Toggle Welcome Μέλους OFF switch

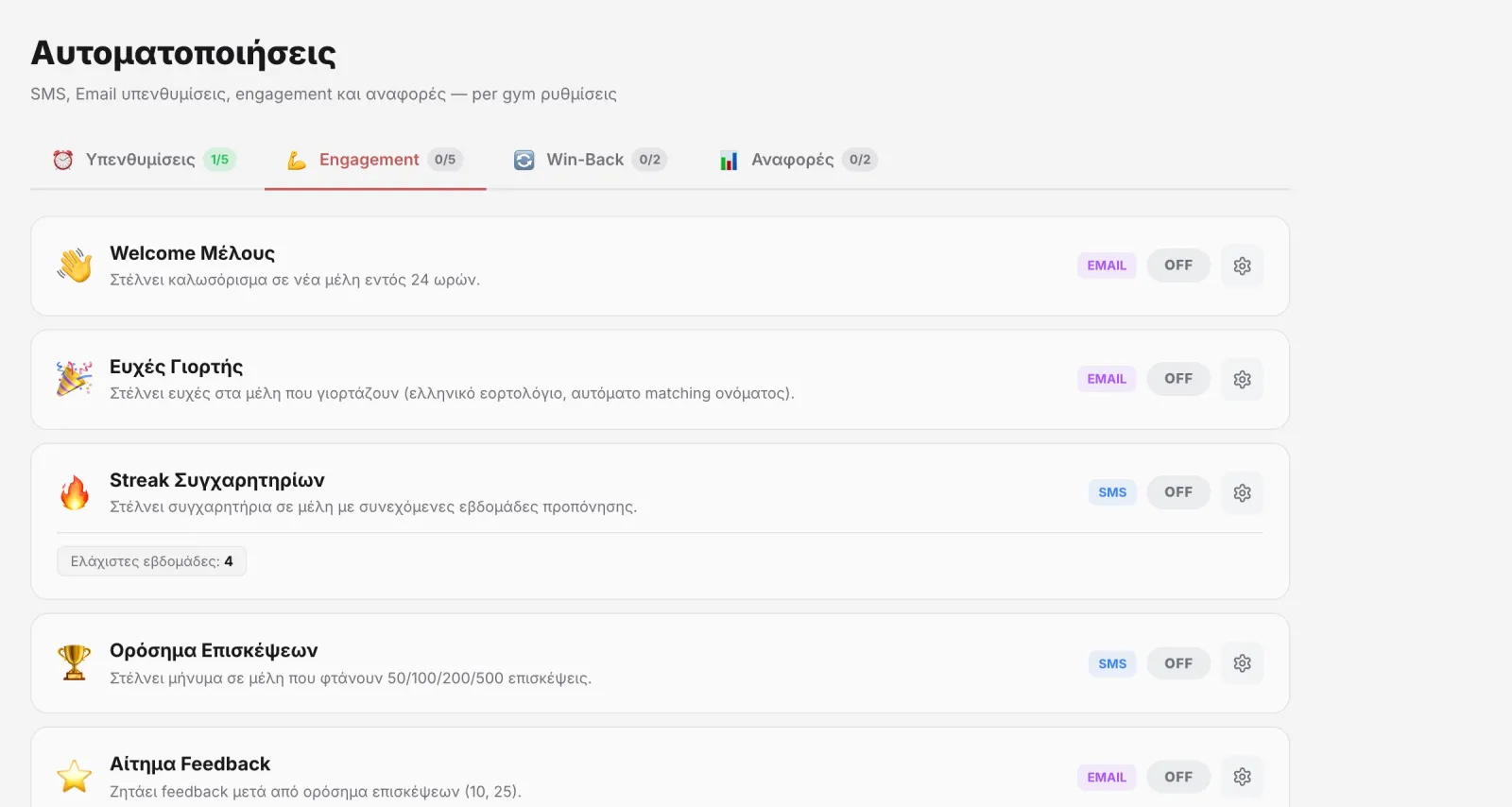pyautogui.click(x=1178, y=266)
